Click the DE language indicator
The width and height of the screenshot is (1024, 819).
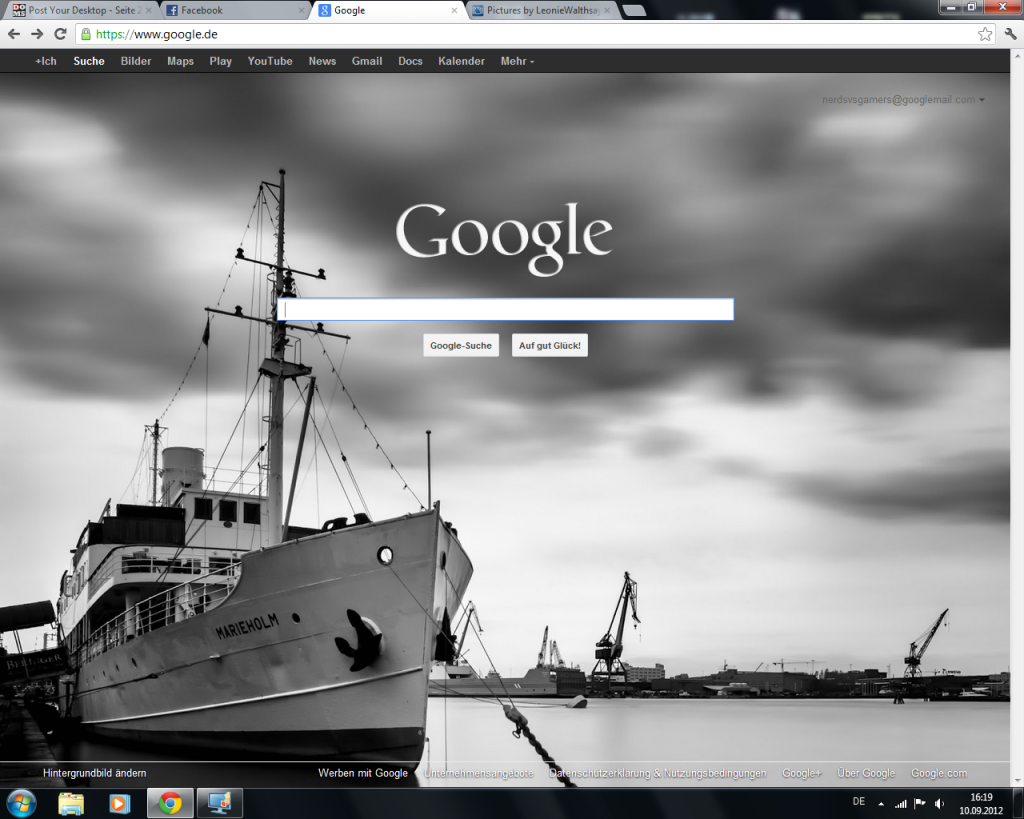[x=859, y=801]
